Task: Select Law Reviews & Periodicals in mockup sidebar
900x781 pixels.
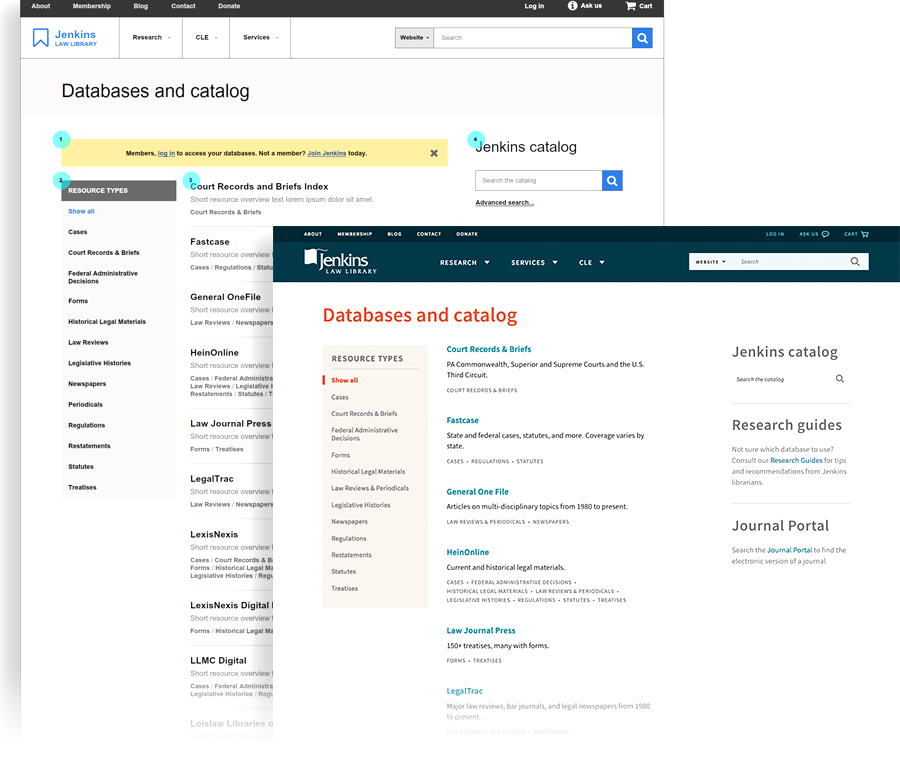Action: (370, 488)
